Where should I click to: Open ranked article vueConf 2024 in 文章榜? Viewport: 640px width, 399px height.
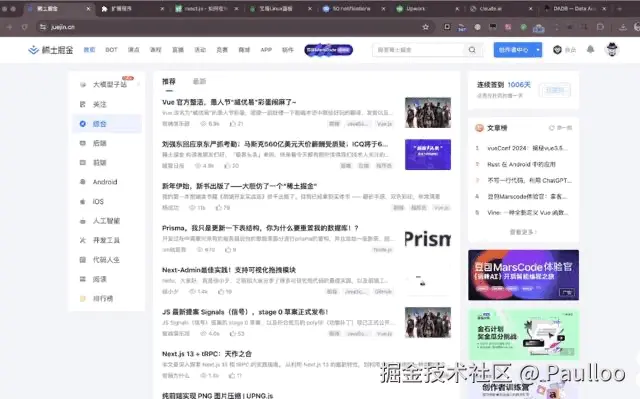point(527,148)
